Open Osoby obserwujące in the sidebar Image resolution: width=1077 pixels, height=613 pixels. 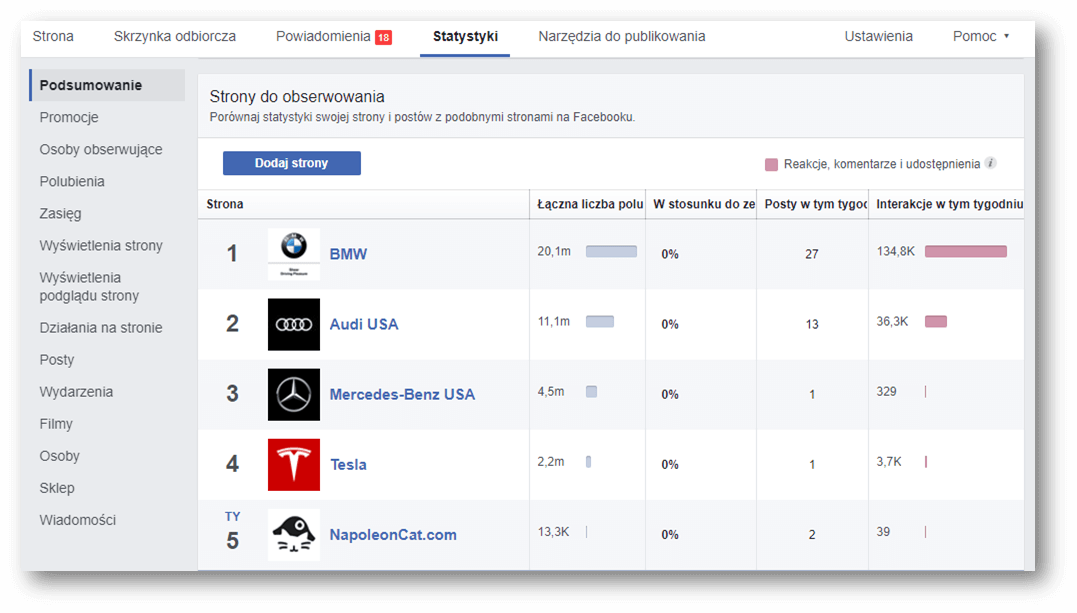pos(101,149)
